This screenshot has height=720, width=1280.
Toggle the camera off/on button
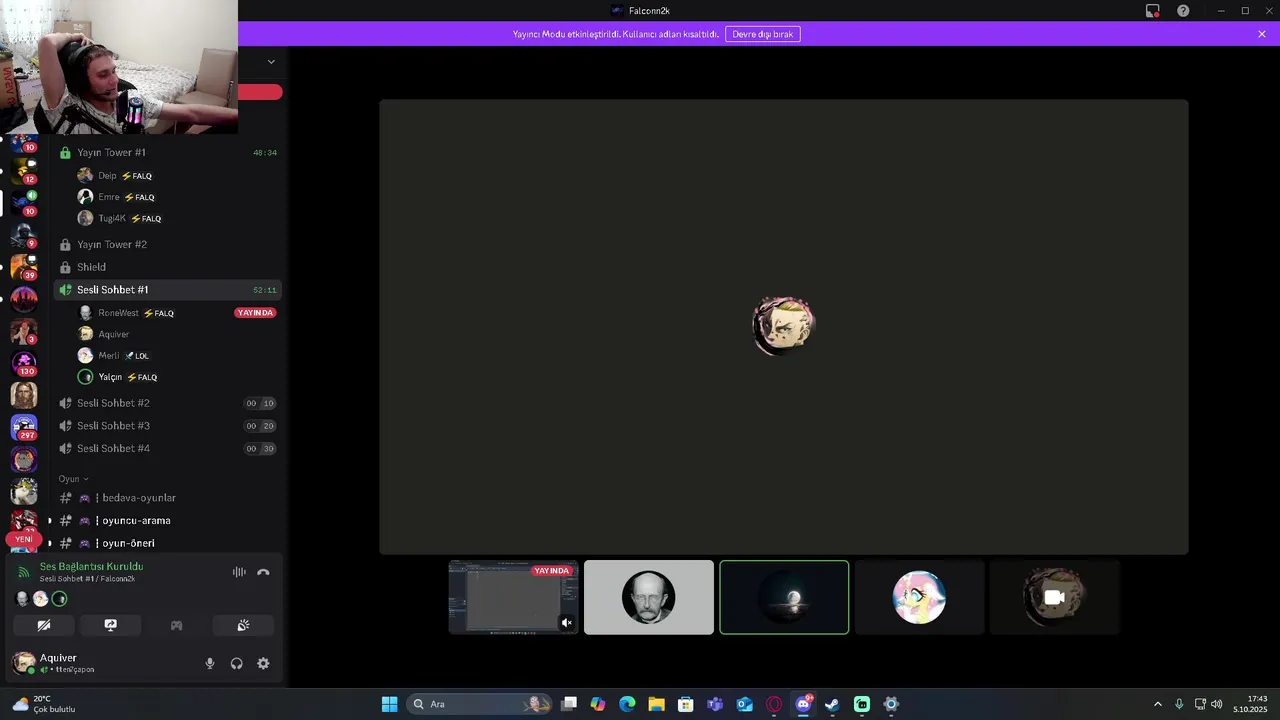pos(44,625)
